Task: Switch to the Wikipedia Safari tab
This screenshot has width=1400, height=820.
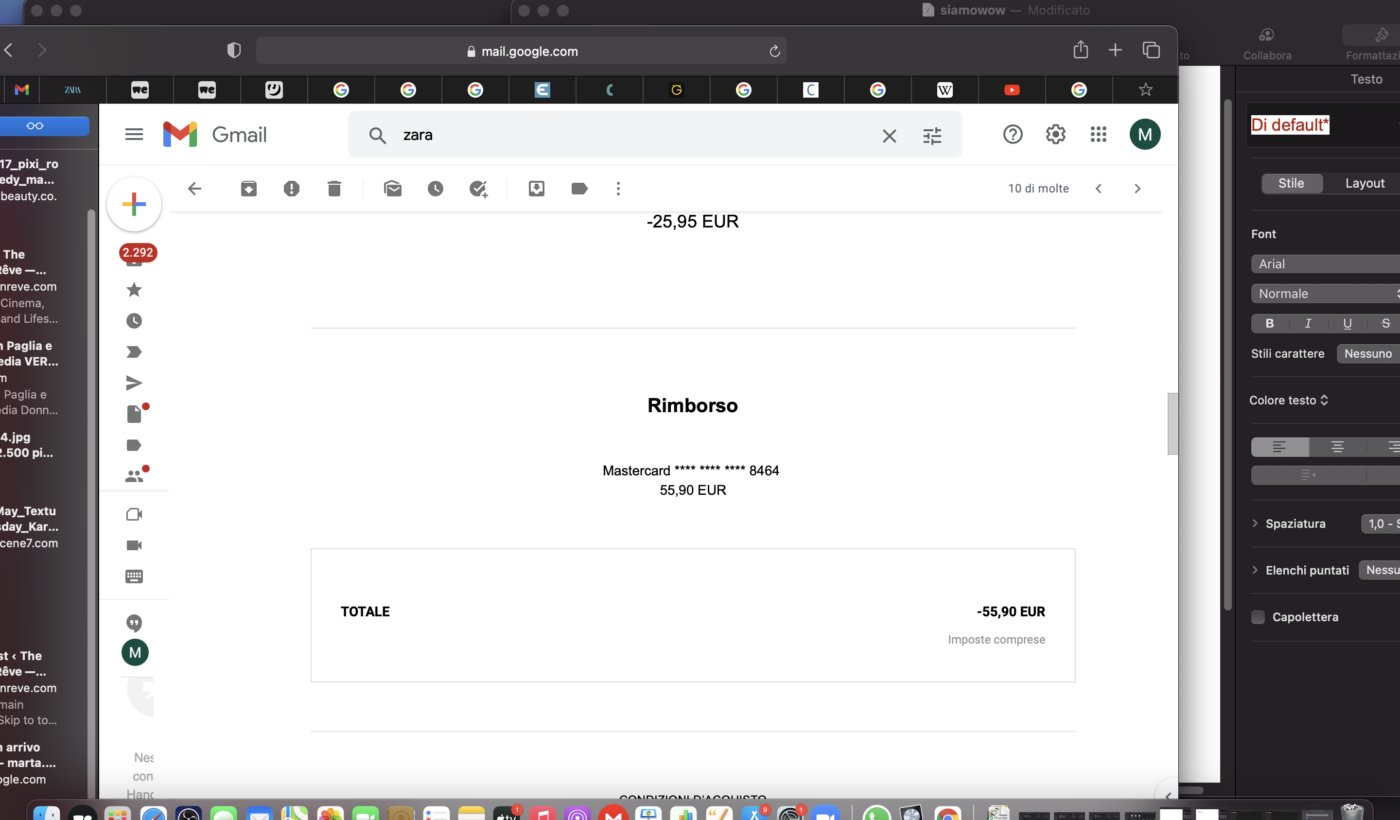Action: 944,90
